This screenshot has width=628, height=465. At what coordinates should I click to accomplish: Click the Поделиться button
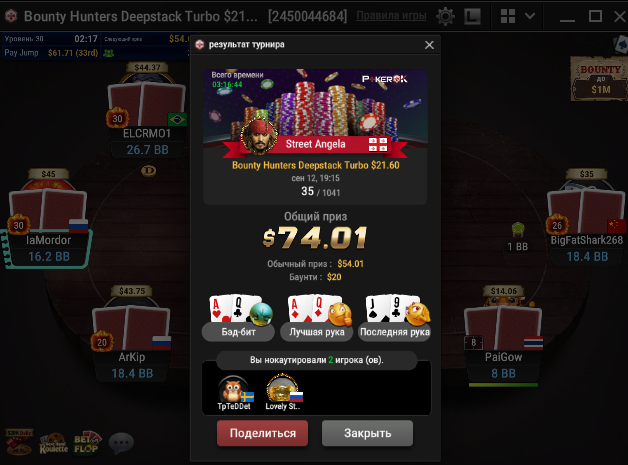pyautogui.click(x=262, y=433)
